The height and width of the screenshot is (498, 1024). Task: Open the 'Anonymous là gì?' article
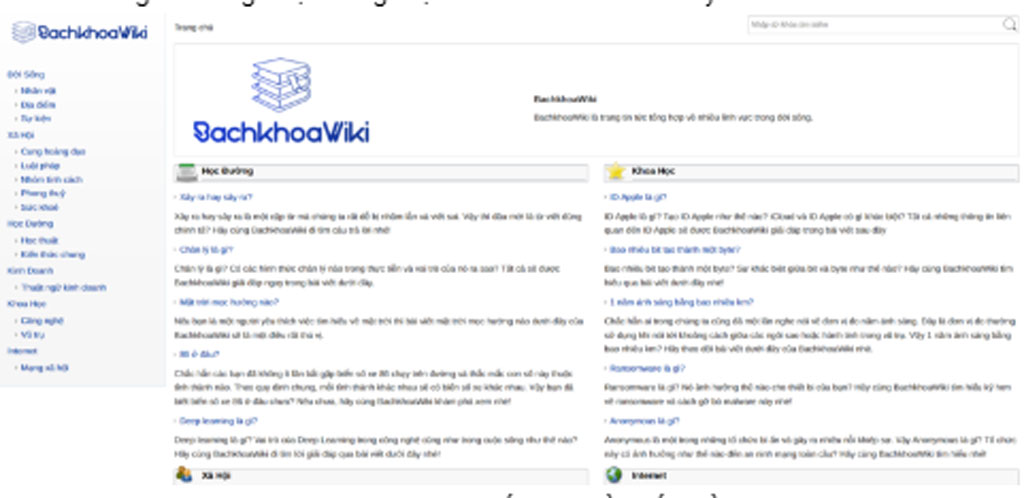(644, 421)
